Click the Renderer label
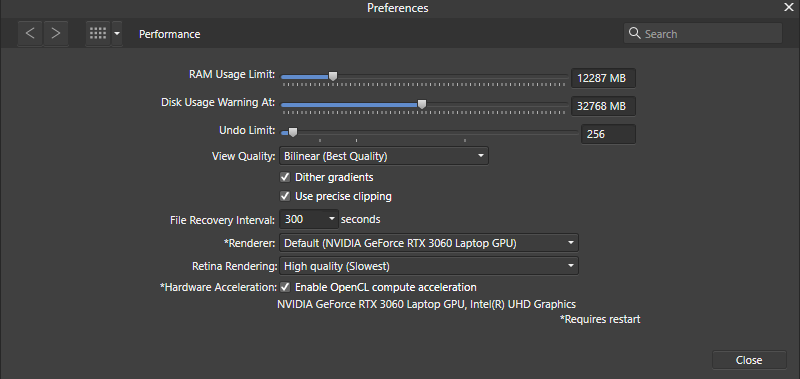 [250, 243]
